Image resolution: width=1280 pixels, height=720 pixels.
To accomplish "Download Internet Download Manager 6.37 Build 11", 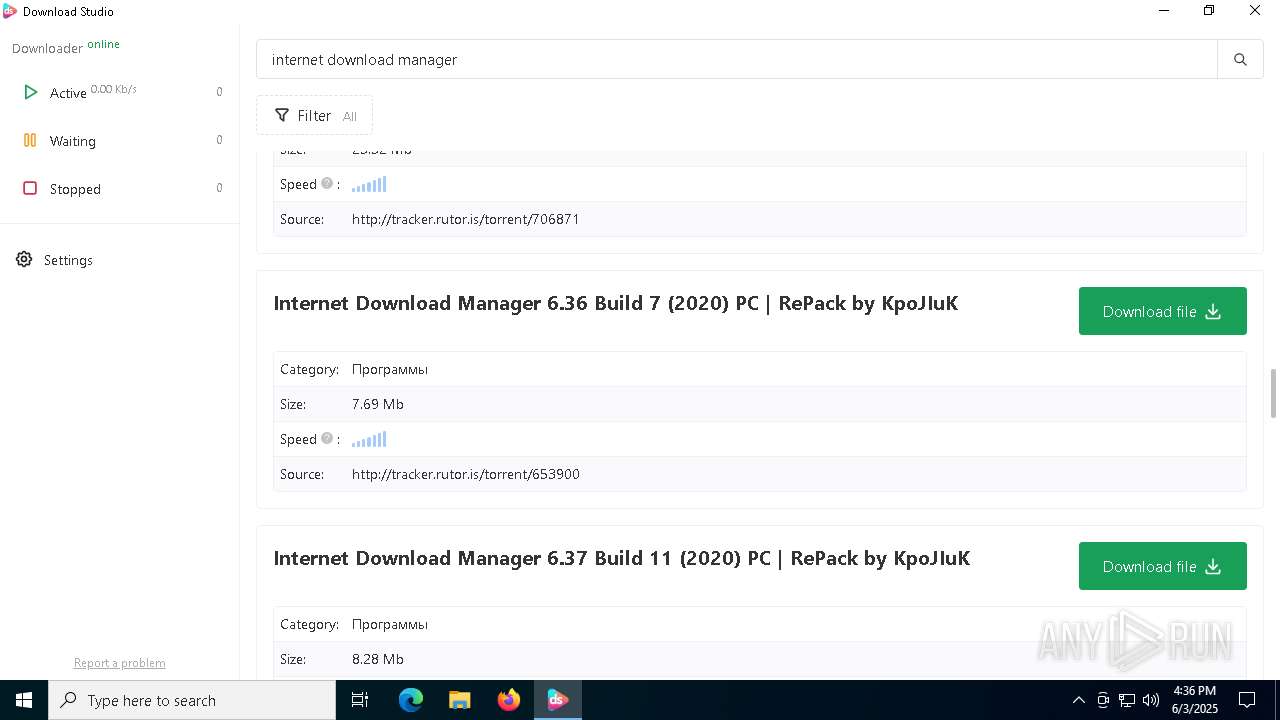I will 1162,566.
